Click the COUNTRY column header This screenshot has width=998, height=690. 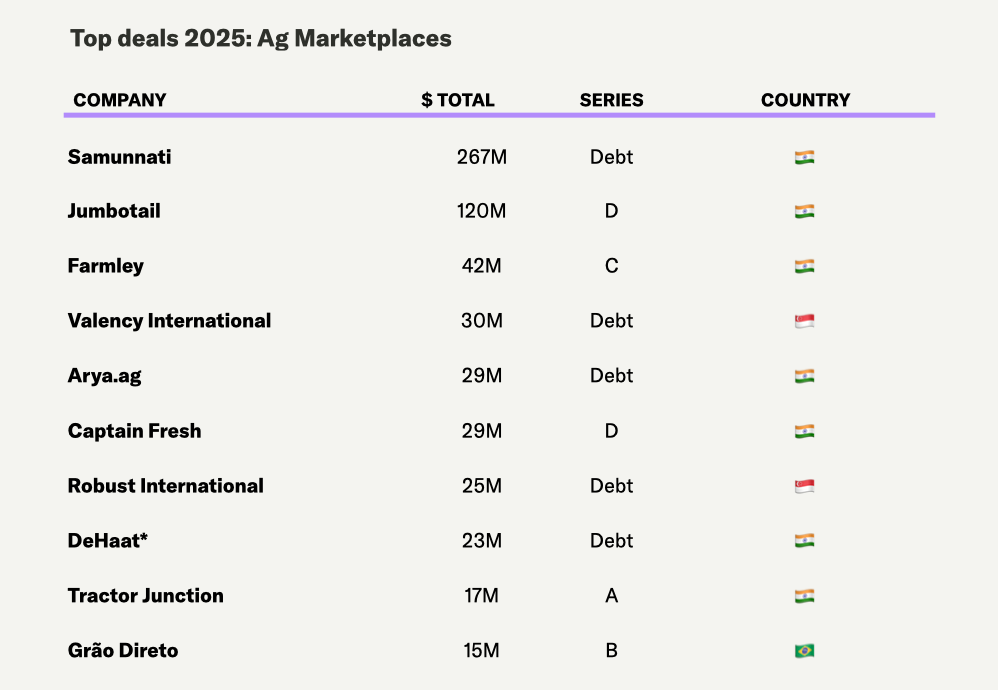805,100
